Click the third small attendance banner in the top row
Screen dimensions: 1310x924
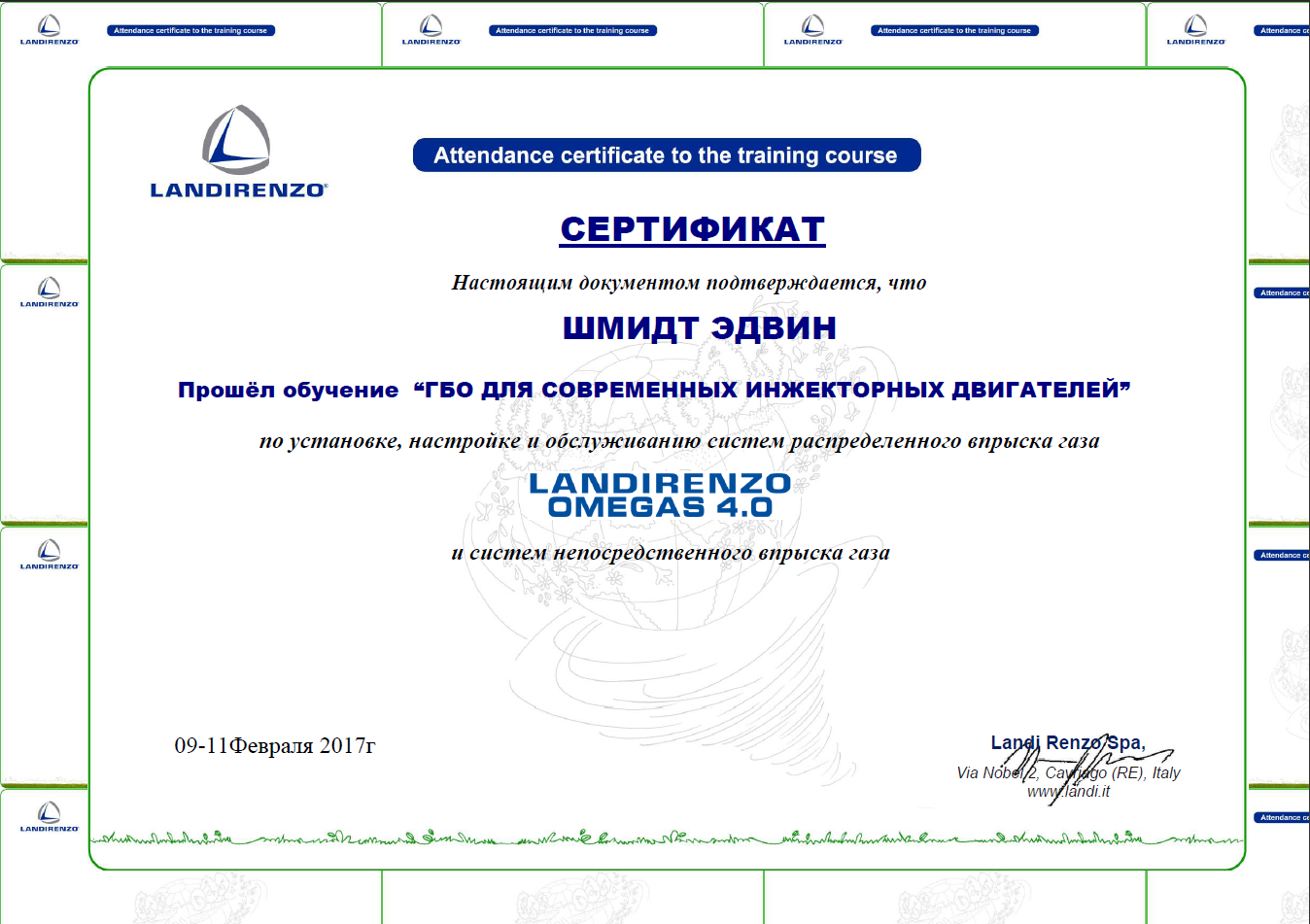(954, 31)
